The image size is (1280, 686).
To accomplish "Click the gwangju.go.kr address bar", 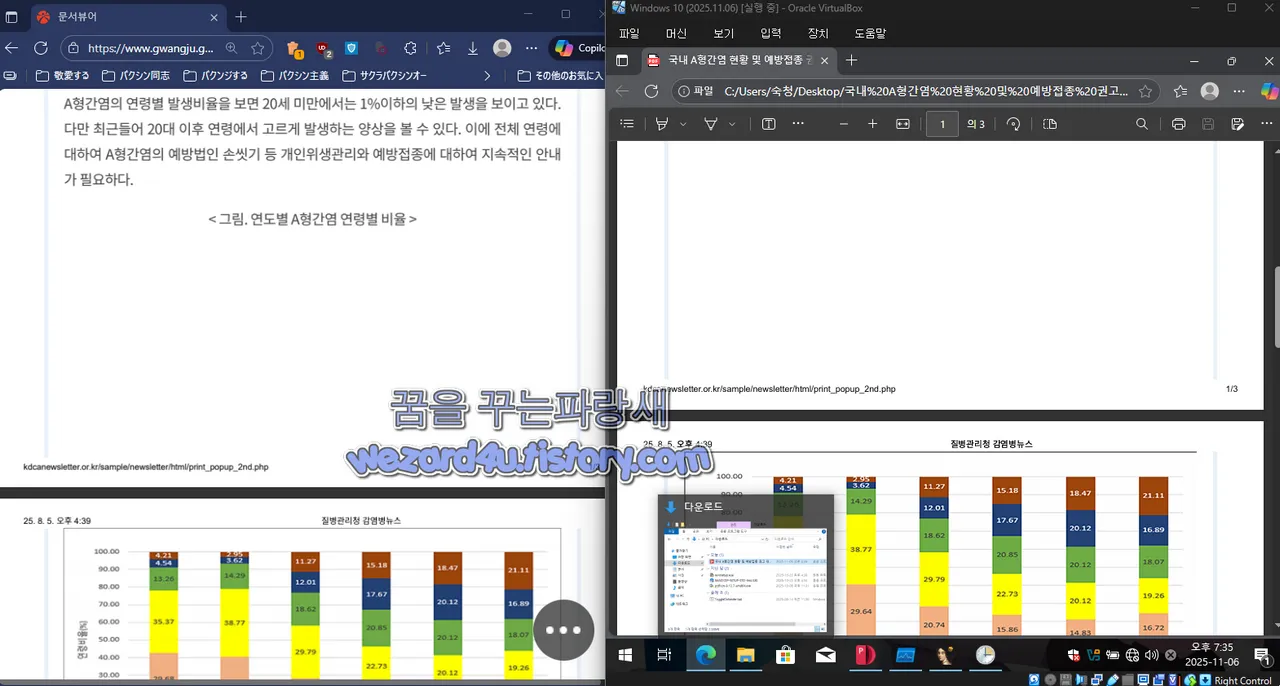I will (x=150, y=48).
